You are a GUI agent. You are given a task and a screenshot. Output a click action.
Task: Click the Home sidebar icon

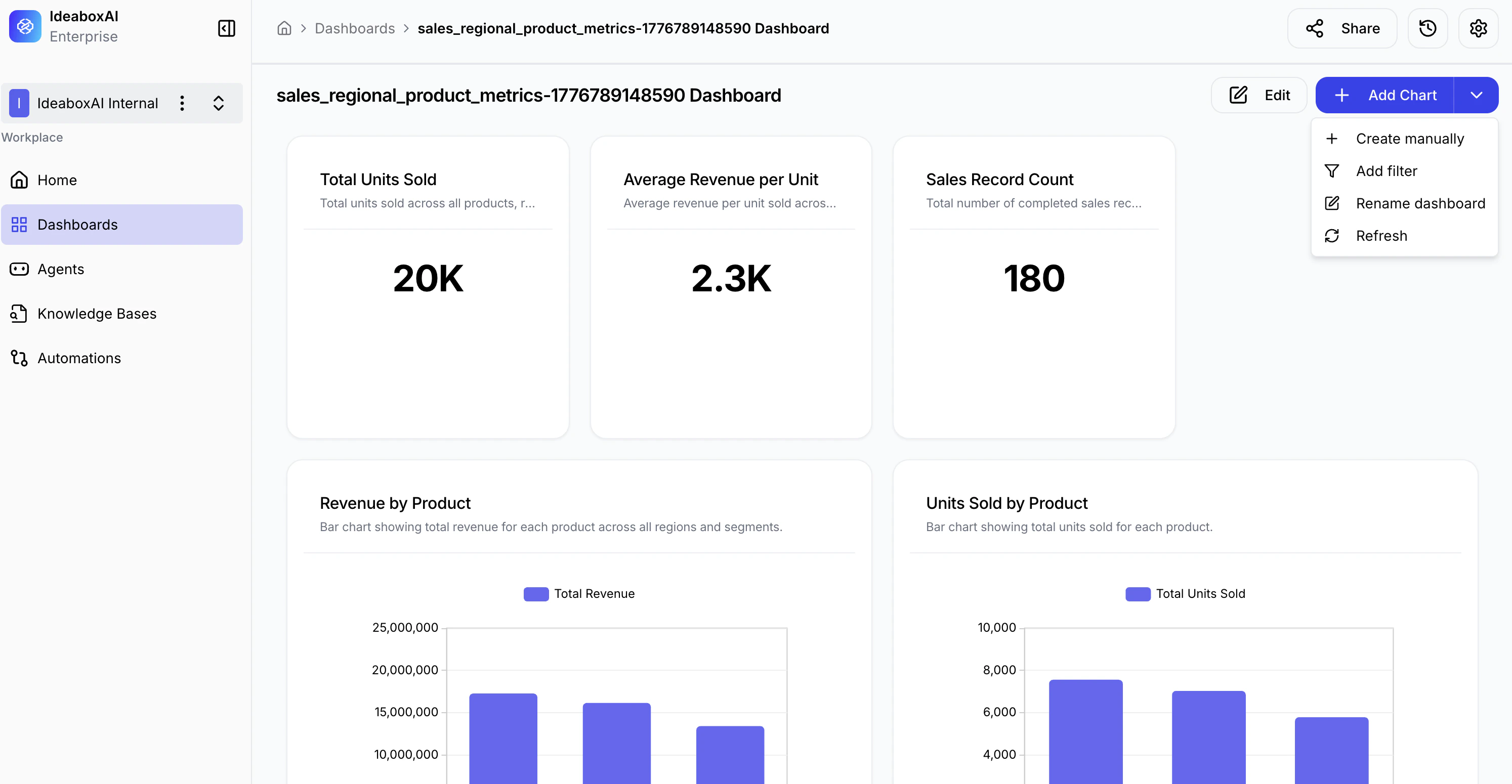pos(19,180)
